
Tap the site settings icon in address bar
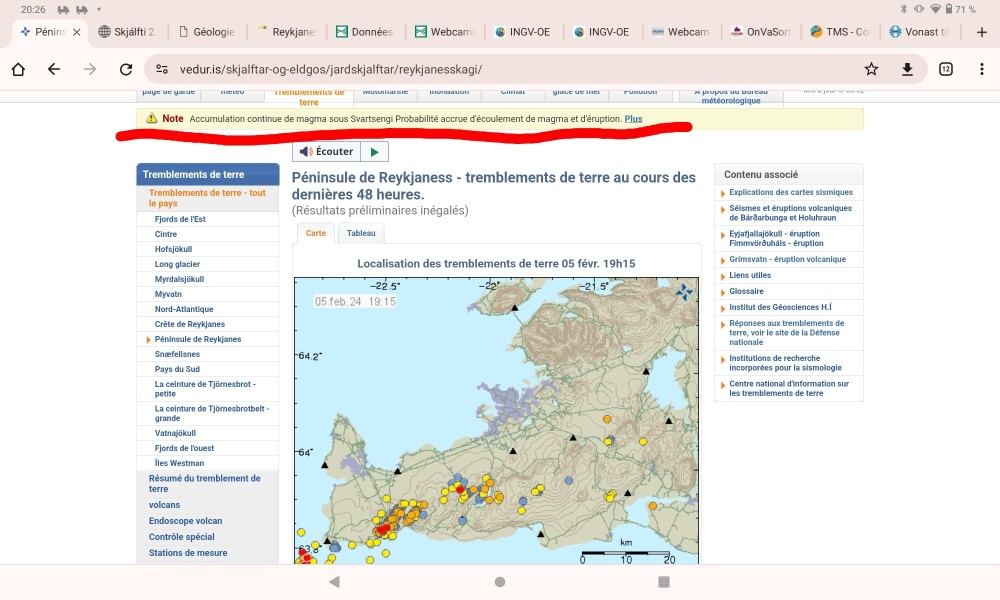161,69
